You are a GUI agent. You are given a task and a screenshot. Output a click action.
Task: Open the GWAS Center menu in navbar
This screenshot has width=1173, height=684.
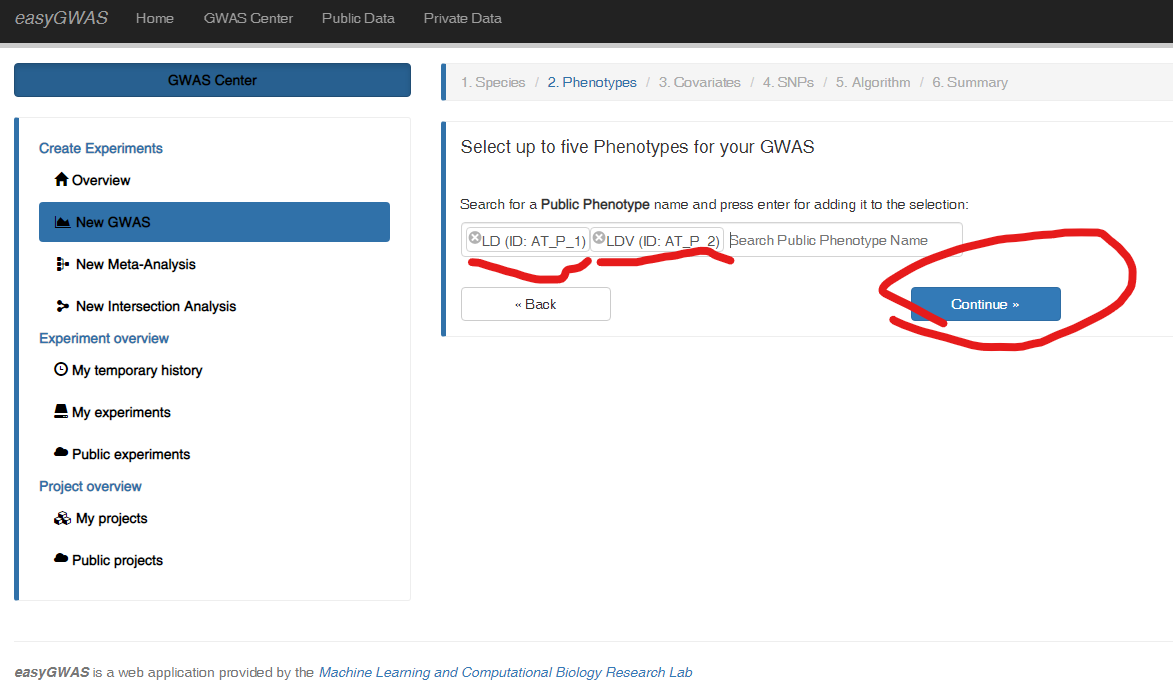248,18
